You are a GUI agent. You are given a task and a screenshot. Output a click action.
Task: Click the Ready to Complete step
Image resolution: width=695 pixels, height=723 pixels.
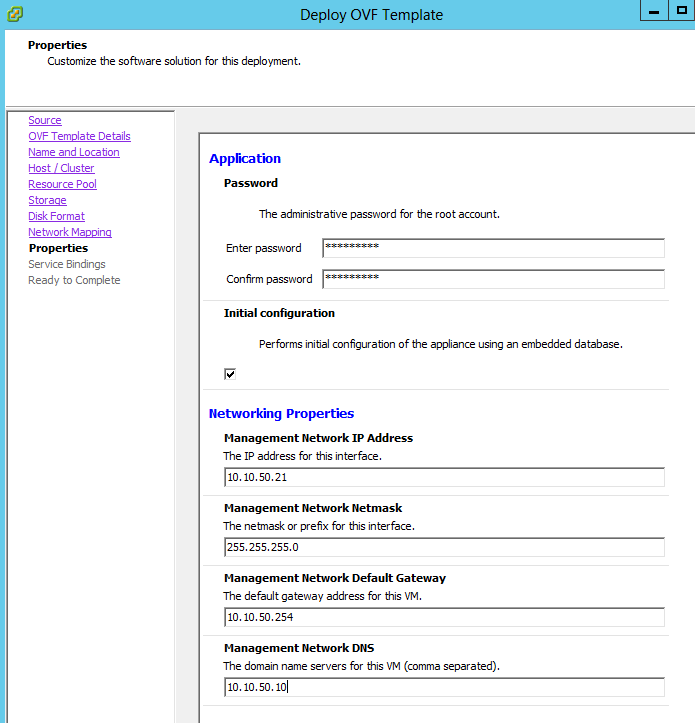[x=74, y=280]
